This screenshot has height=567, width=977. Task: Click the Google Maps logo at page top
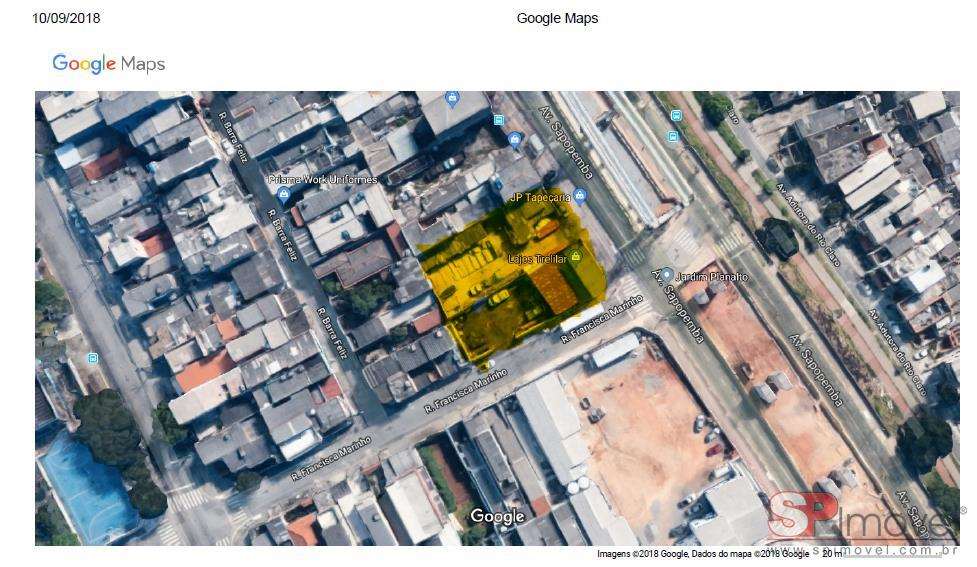[109, 64]
